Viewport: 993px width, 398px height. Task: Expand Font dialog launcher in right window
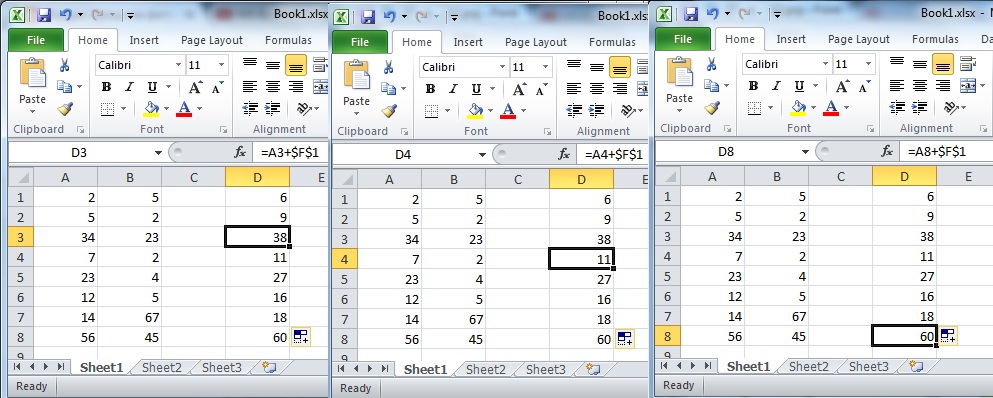pos(870,129)
